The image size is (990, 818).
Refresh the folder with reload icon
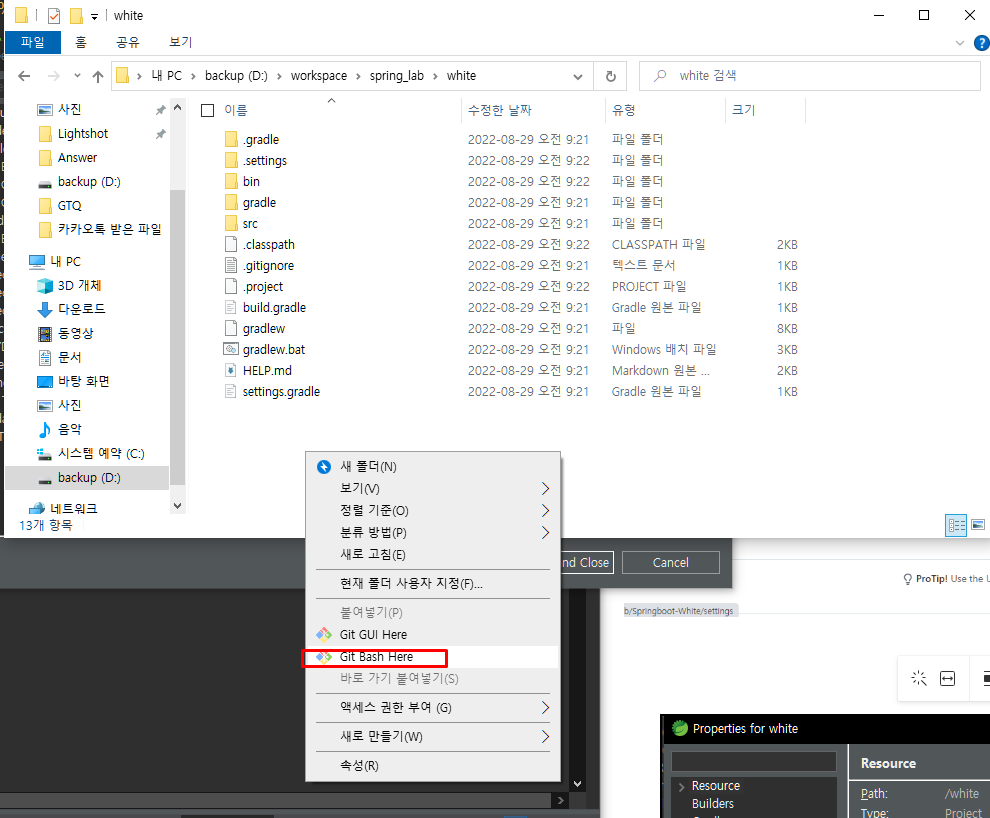click(x=611, y=76)
